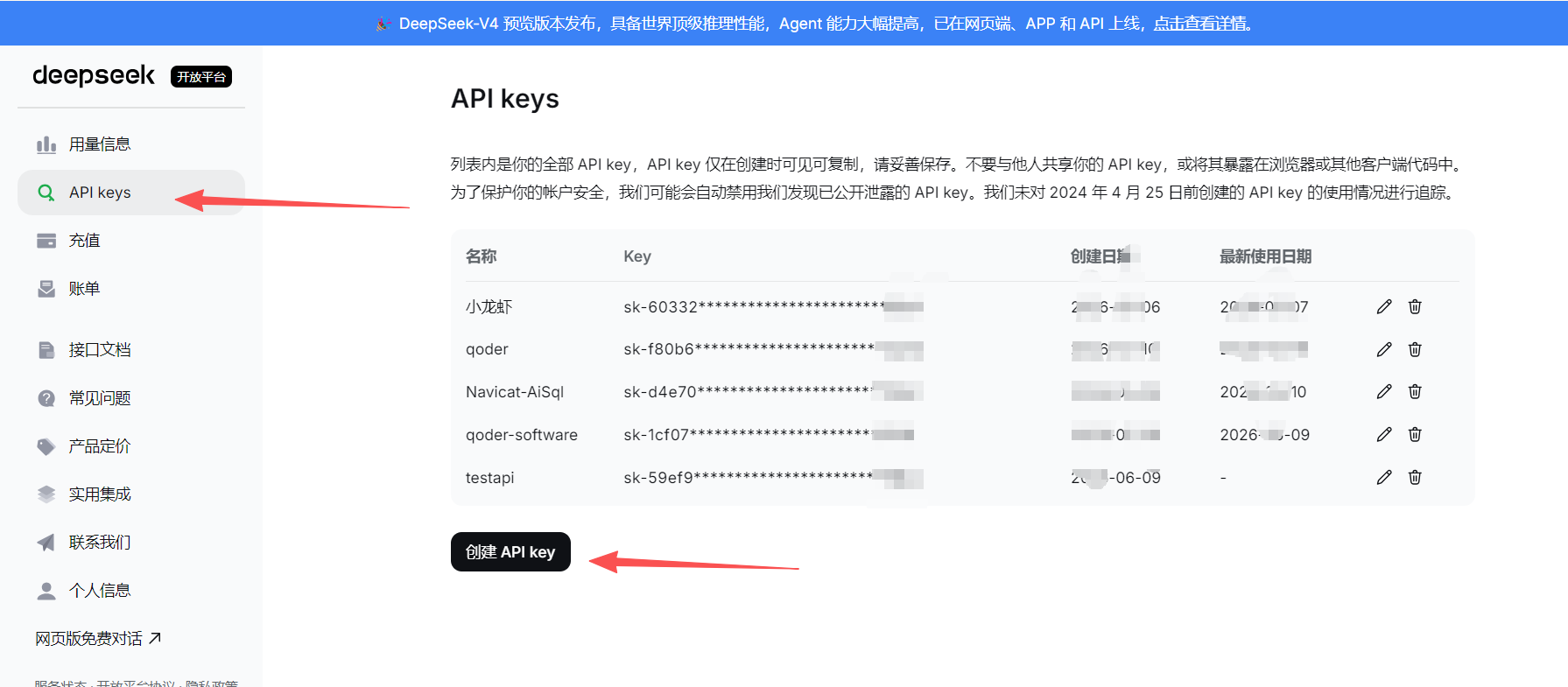Click the 名称 column header
Screen dimensions: 1568x687
pos(482,256)
